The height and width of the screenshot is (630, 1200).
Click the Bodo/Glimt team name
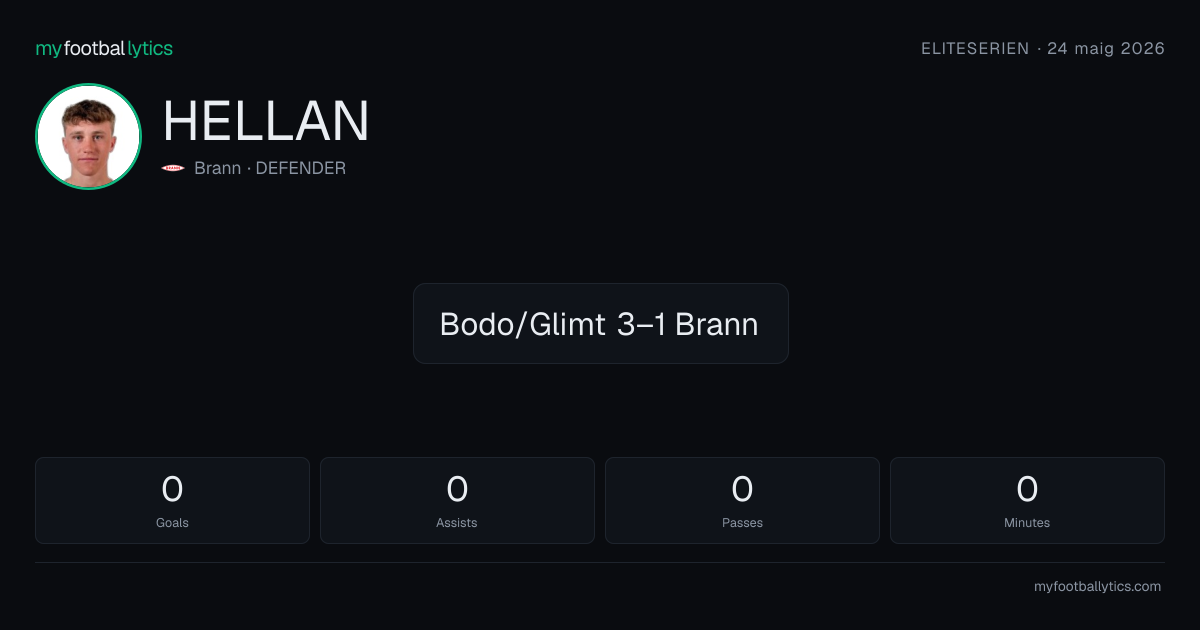[x=522, y=324]
